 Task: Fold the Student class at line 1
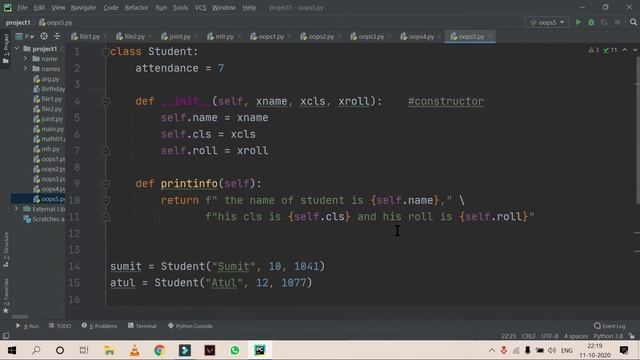click(105, 52)
